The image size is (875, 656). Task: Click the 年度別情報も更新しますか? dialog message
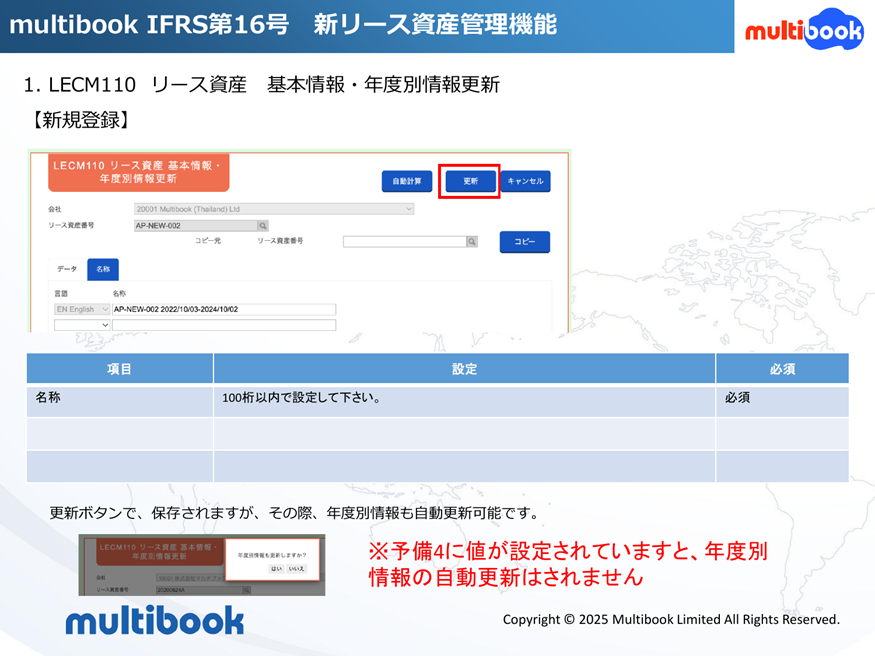272,555
